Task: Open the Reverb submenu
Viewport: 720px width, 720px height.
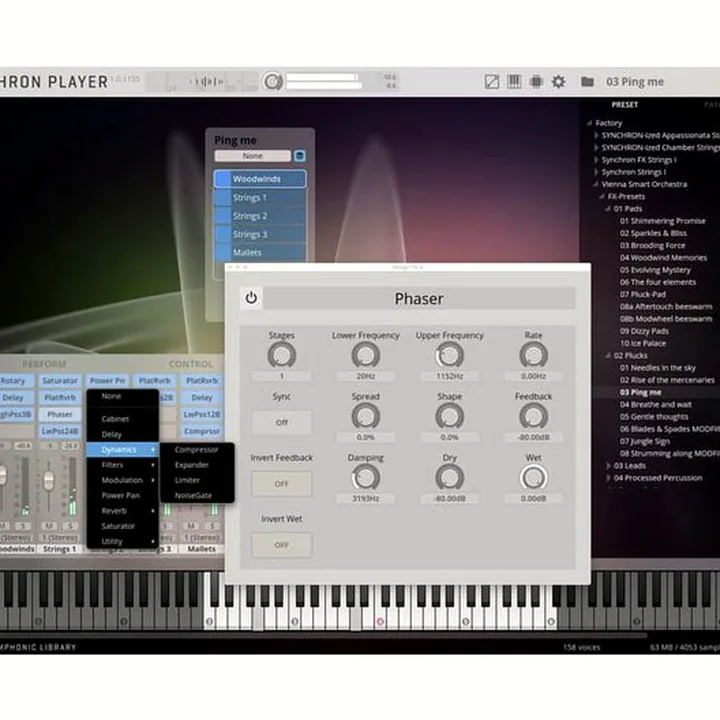Action: [x=123, y=511]
